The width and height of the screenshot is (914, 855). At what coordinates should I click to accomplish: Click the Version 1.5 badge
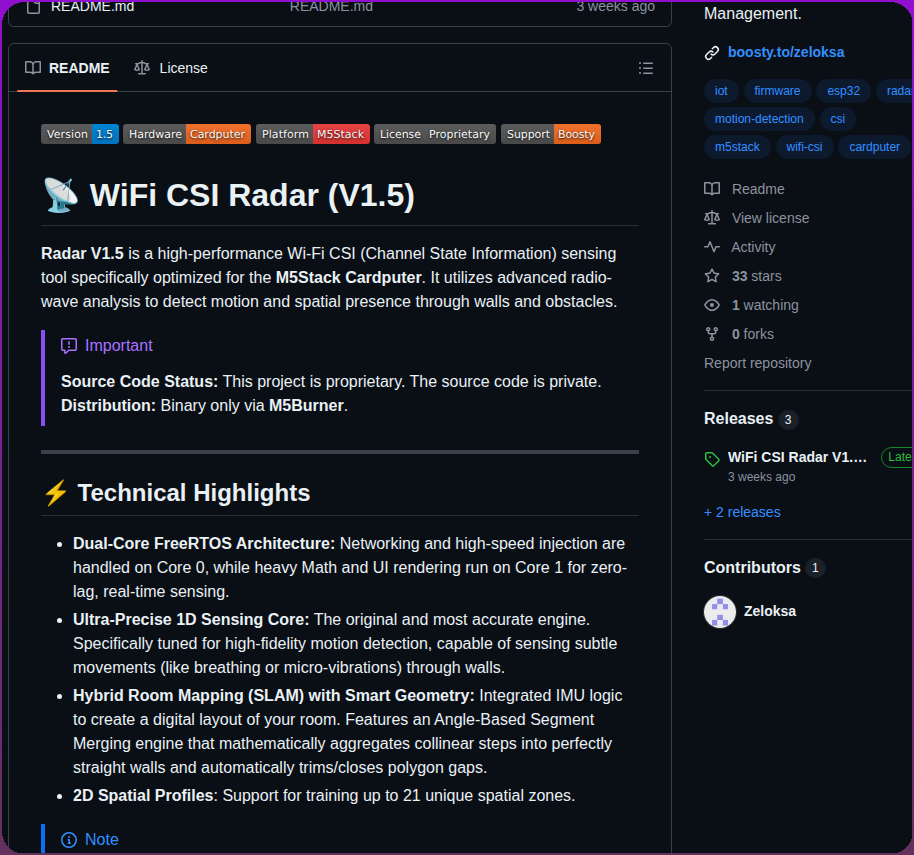click(x=80, y=134)
